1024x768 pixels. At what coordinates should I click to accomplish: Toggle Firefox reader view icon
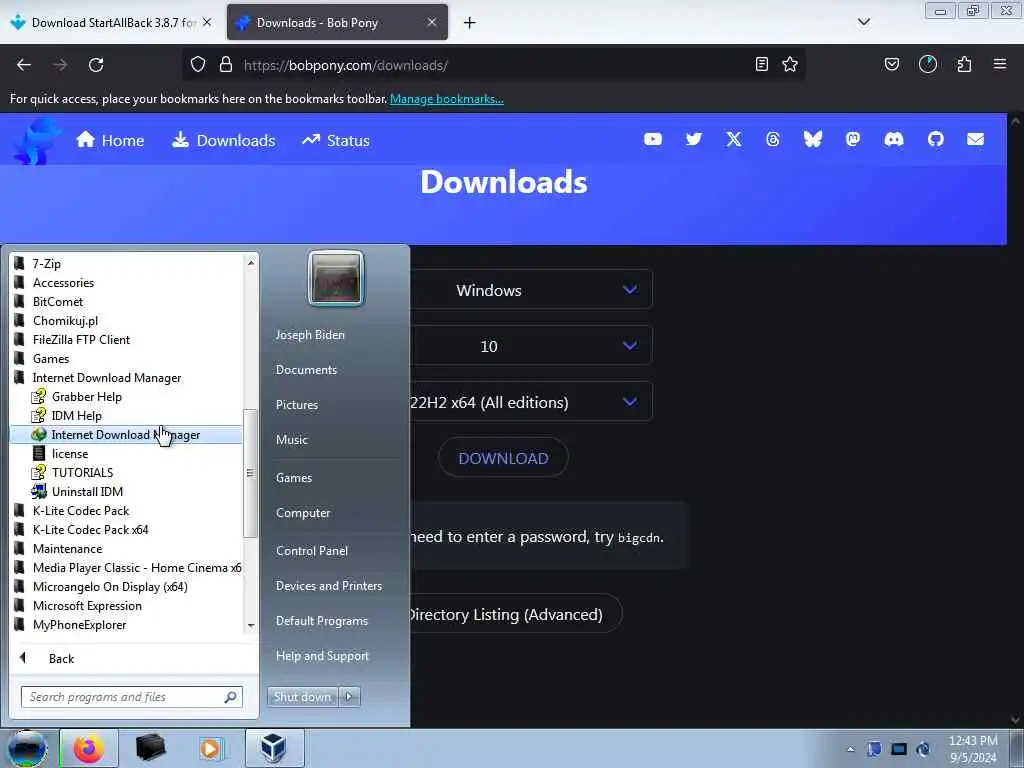pos(761,64)
